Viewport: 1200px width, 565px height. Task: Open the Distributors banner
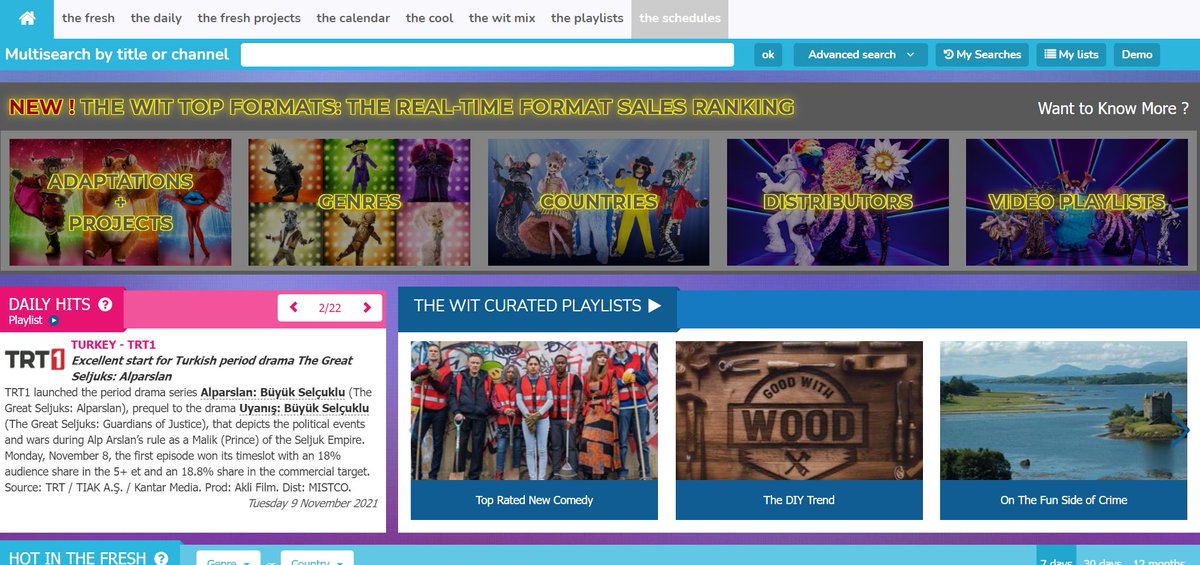tap(837, 201)
